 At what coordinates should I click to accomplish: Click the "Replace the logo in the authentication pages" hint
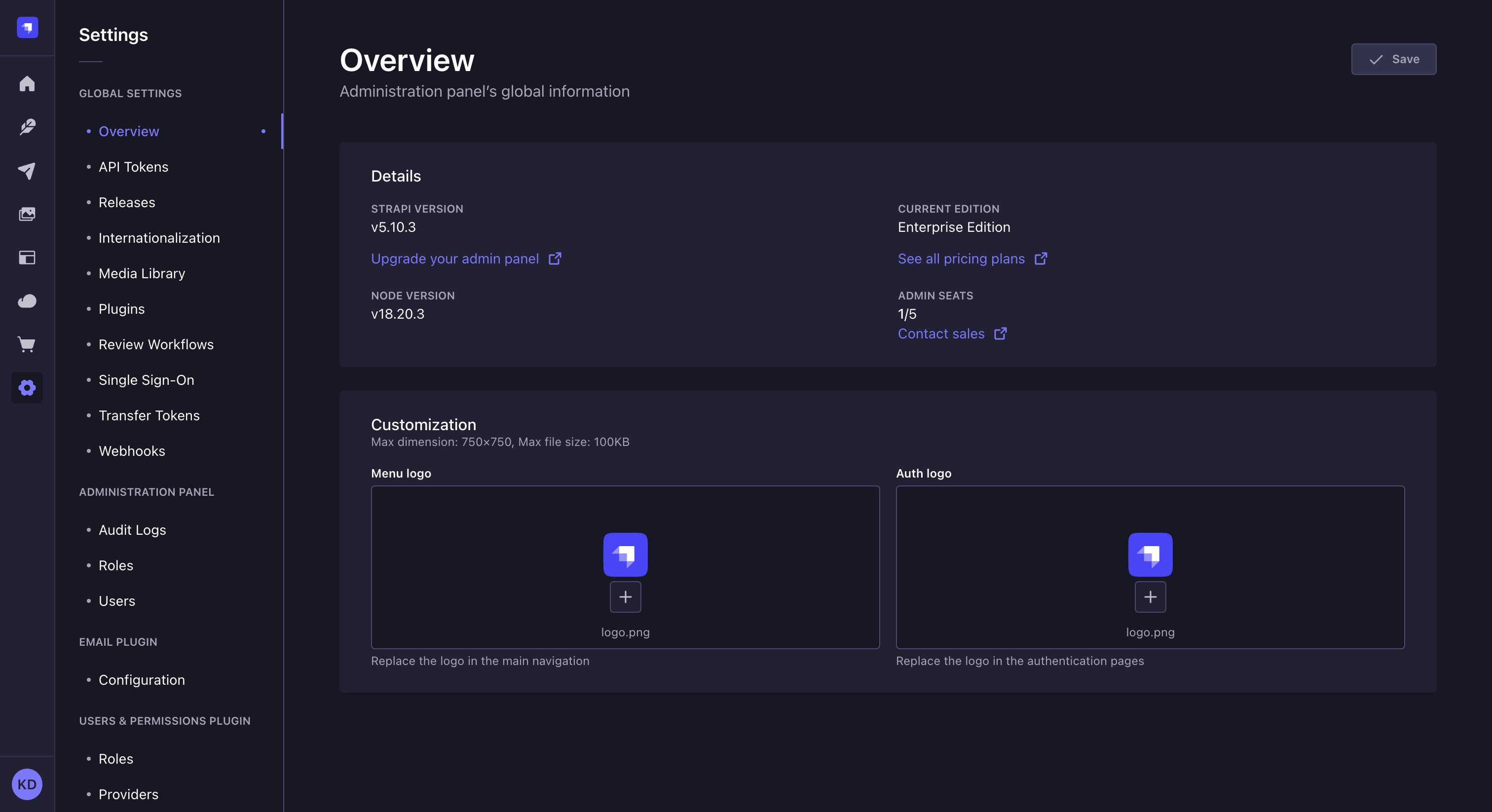point(1019,661)
